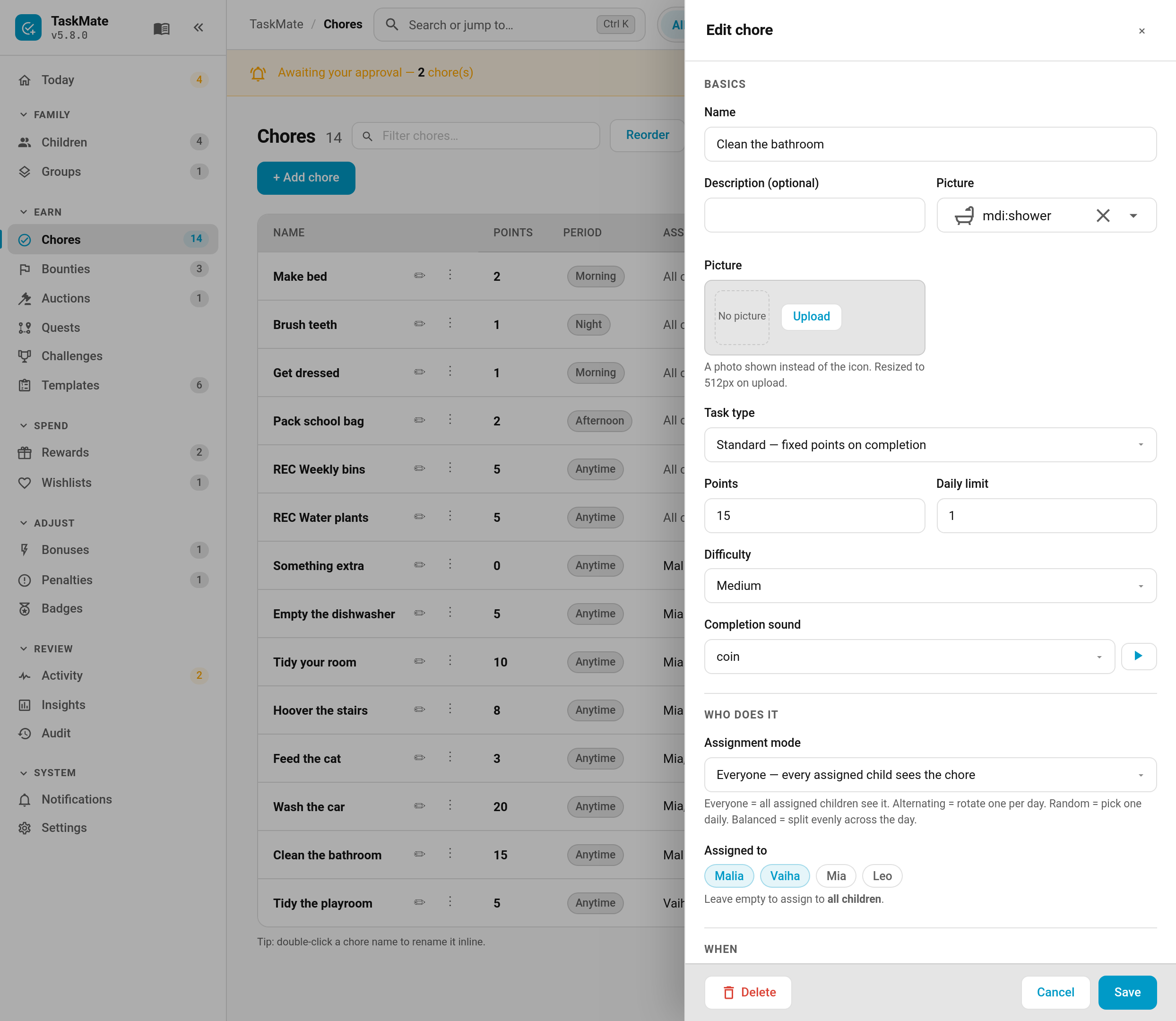This screenshot has height=1021, width=1176.
Task: Open three-dot menu for Brush teeth
Action: coord(450,323)
